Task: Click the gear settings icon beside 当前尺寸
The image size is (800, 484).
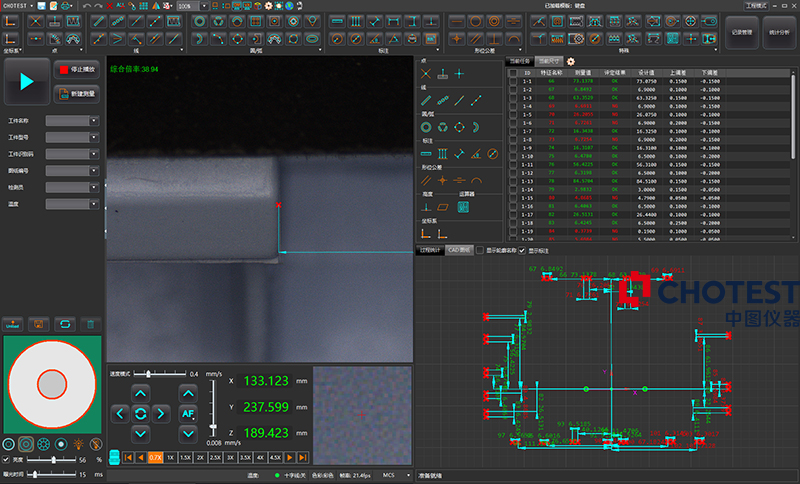Action: [x=570, y=62]
